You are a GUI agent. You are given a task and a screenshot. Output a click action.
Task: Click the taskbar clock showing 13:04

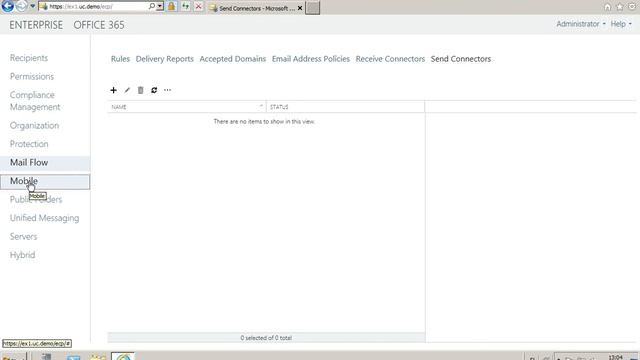point(616,357)
